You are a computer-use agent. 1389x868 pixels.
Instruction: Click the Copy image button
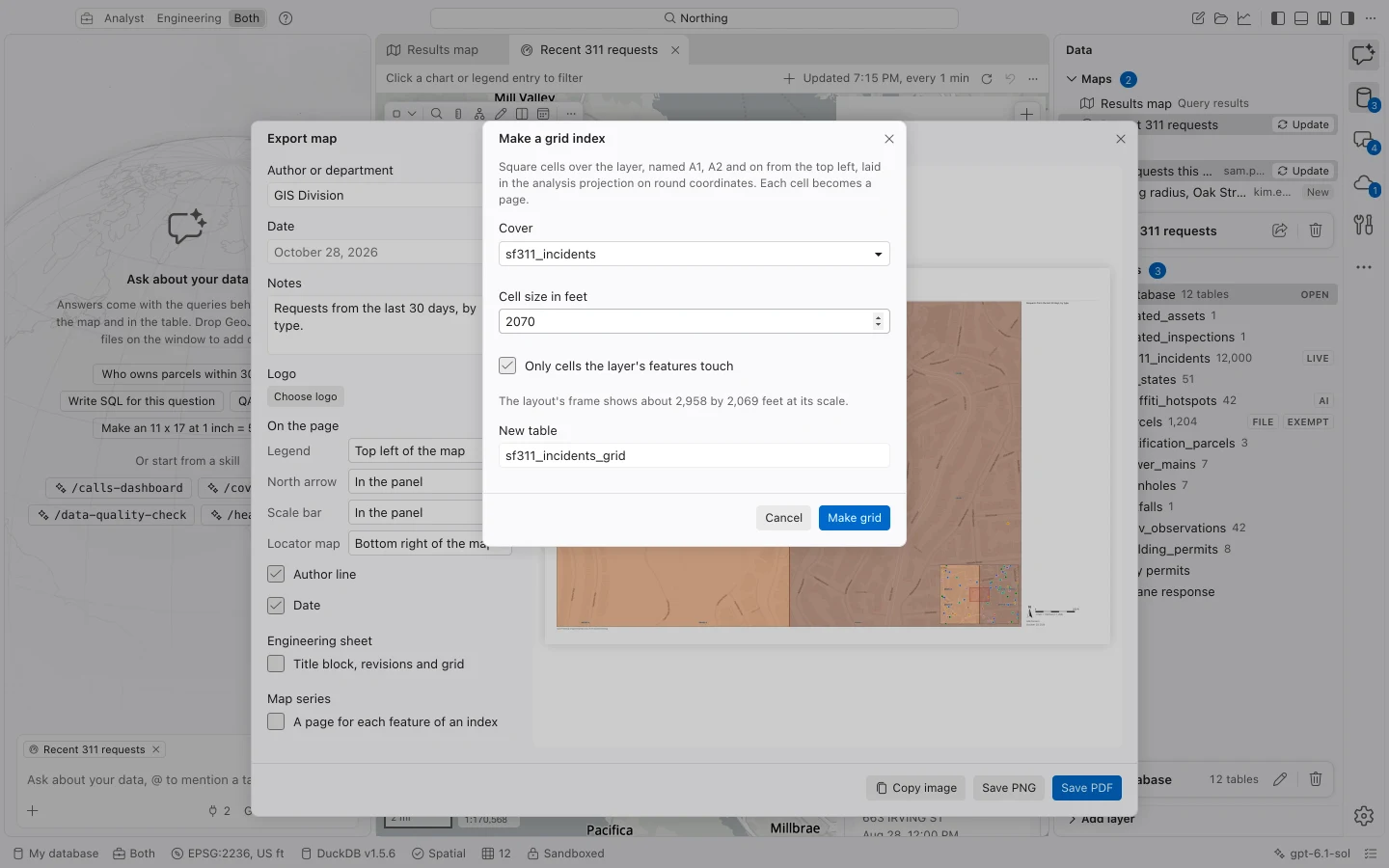pyautogui.click(x=916, y=788)
